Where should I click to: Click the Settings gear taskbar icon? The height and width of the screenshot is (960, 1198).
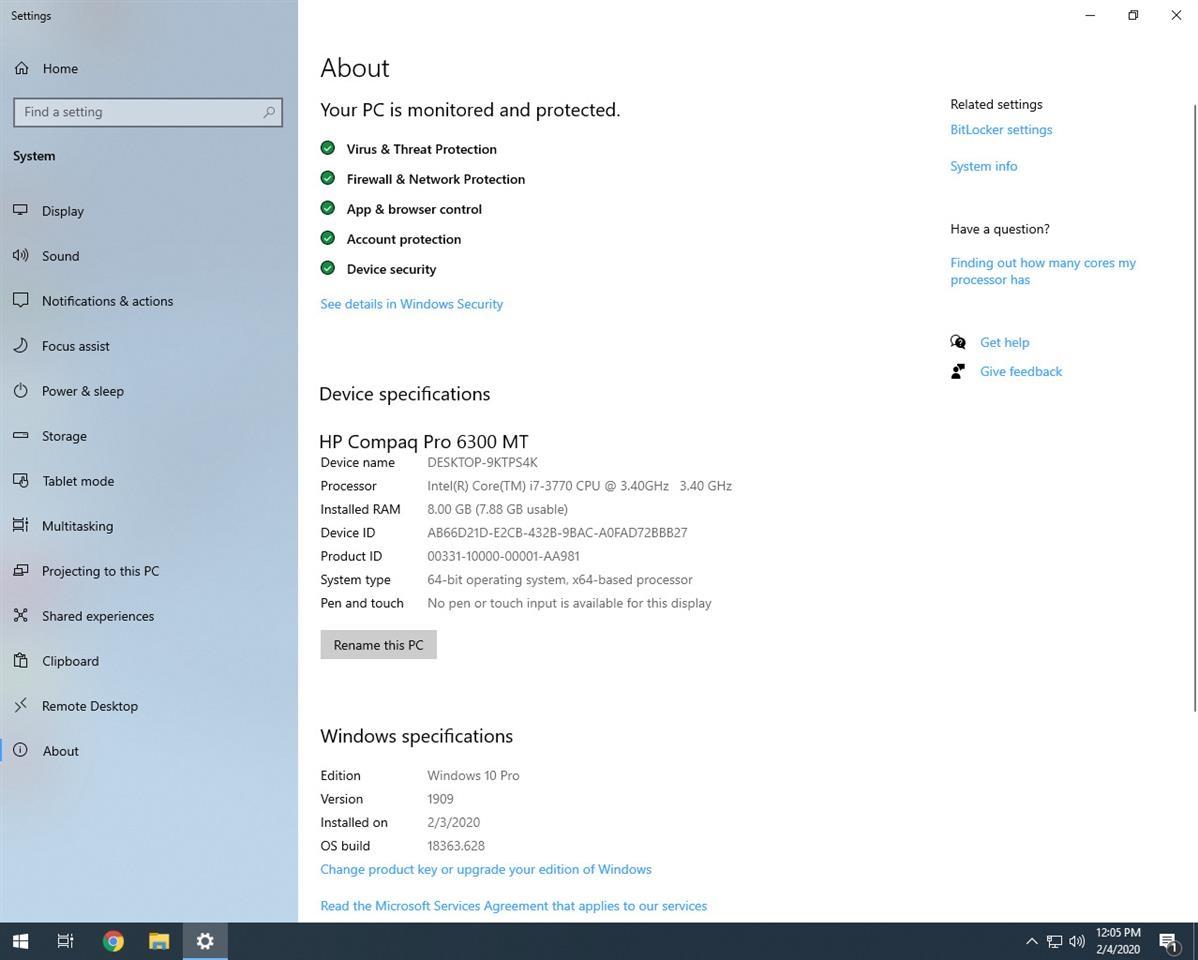205,941
